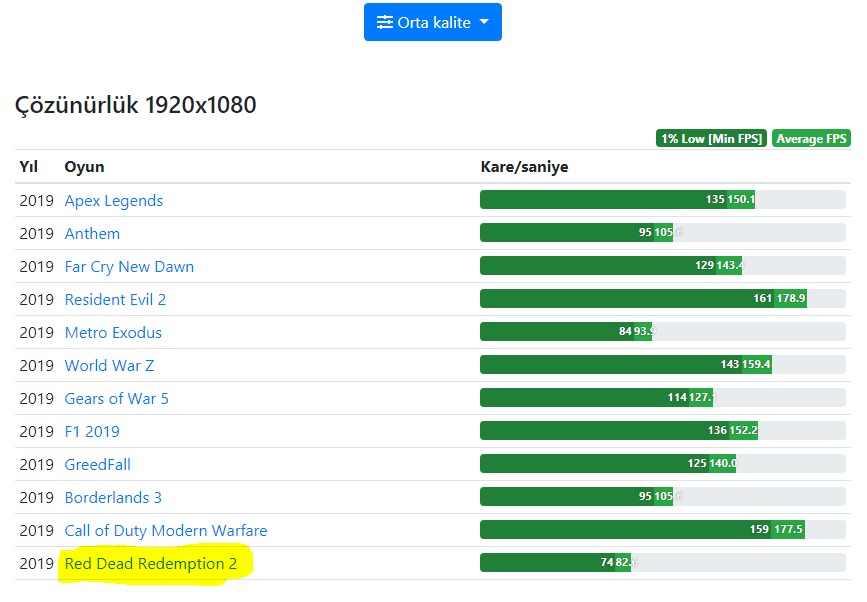The height and width of the screenshot is (602, 867).
Task: Open the Gears of War 5 link
Action: (117, 399)
